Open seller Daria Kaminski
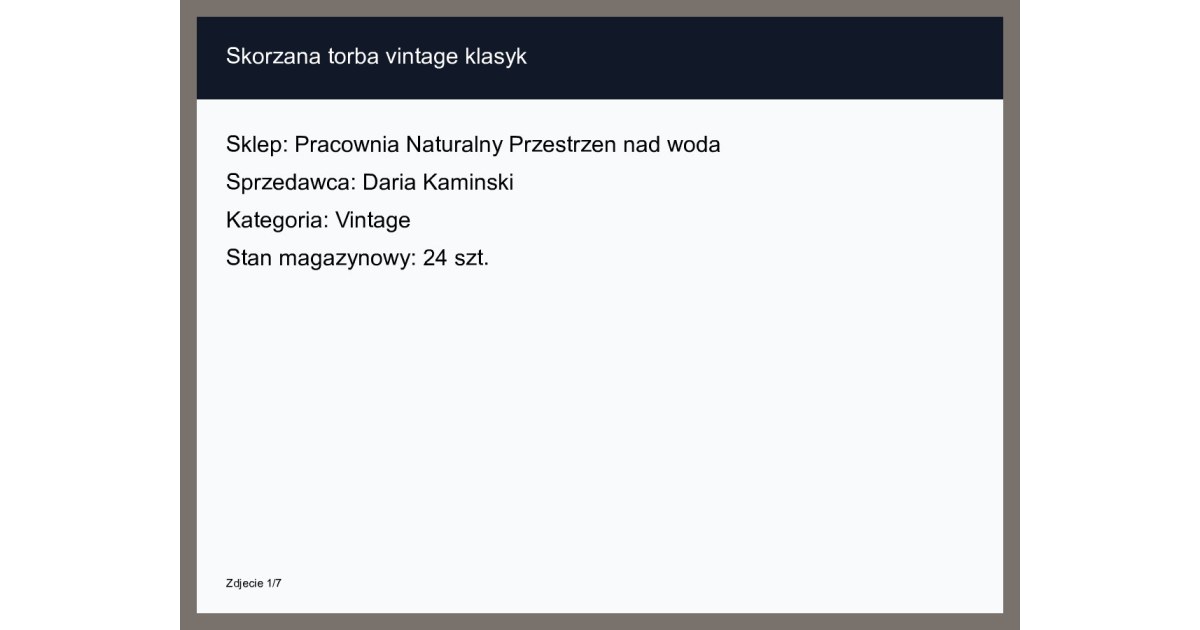Image resolution: width=1200 pixels, height=630 pixels. click(438, 183)
